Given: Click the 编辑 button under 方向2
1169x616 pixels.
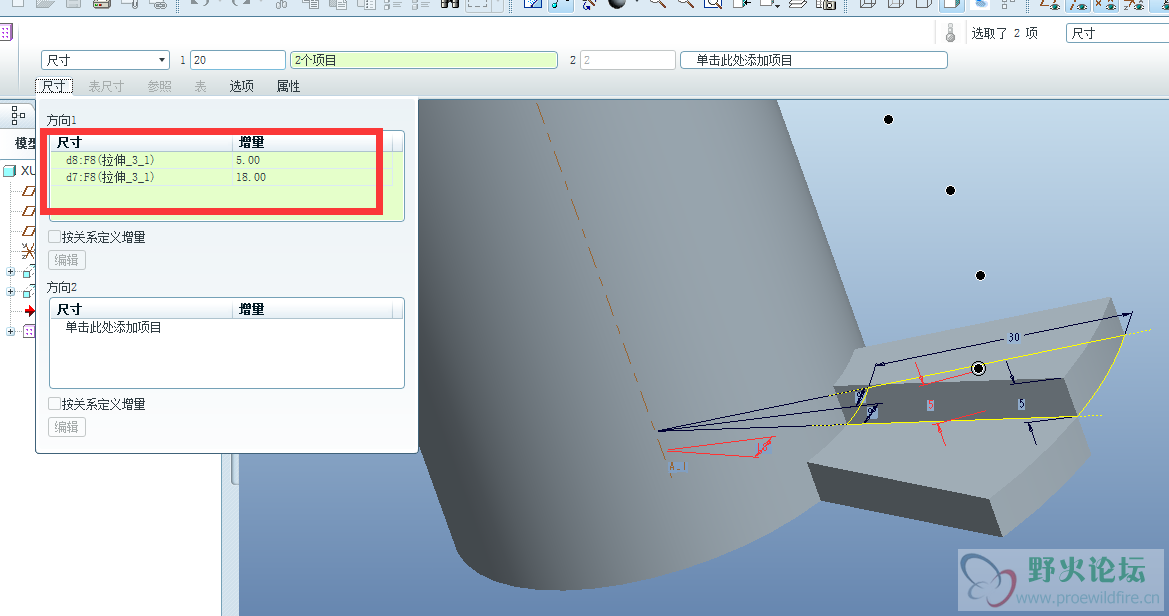Looking at the screenshot, I should [x=67, y=427].
